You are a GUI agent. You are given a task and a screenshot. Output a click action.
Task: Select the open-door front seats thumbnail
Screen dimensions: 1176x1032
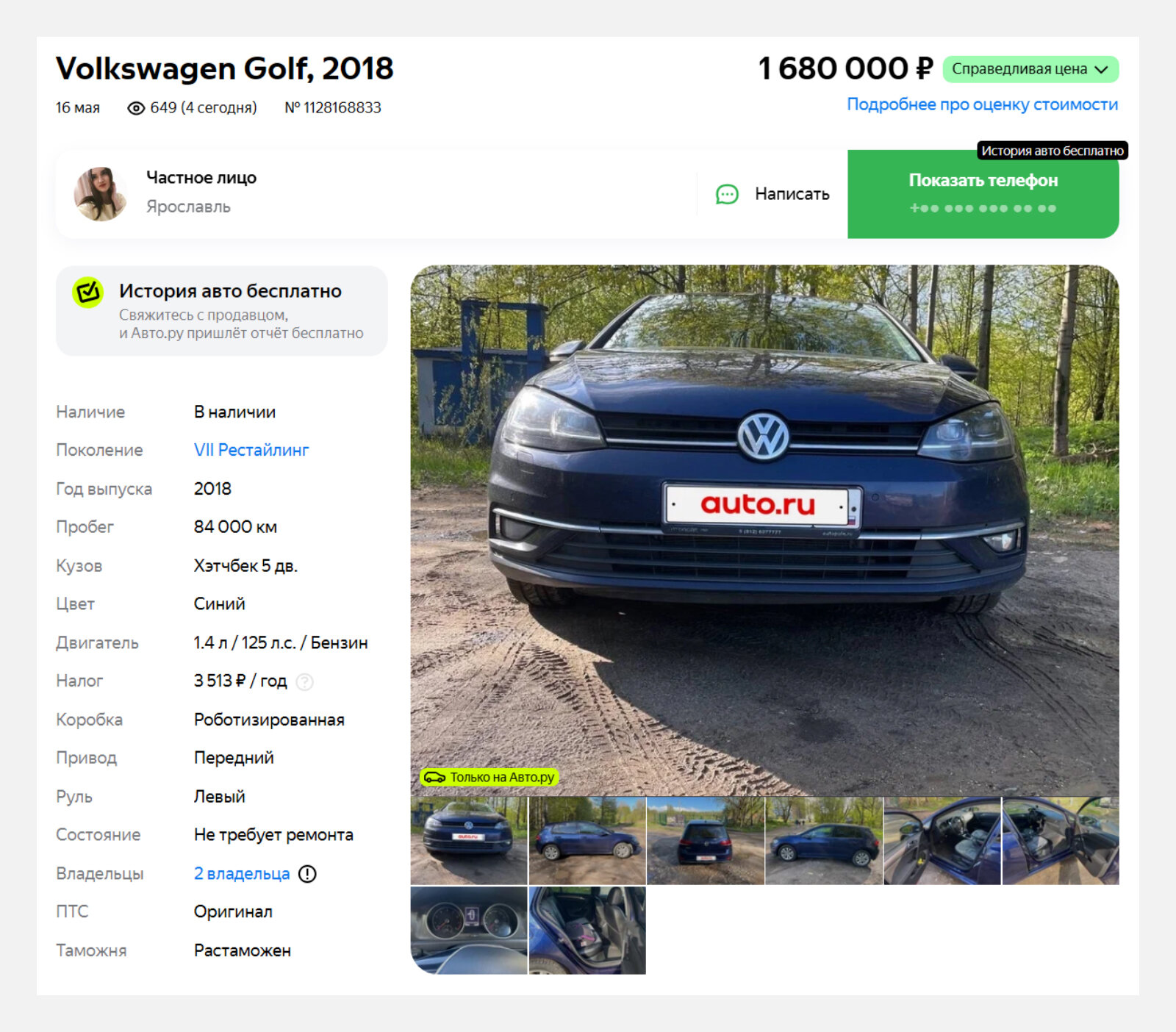(942, 841)
